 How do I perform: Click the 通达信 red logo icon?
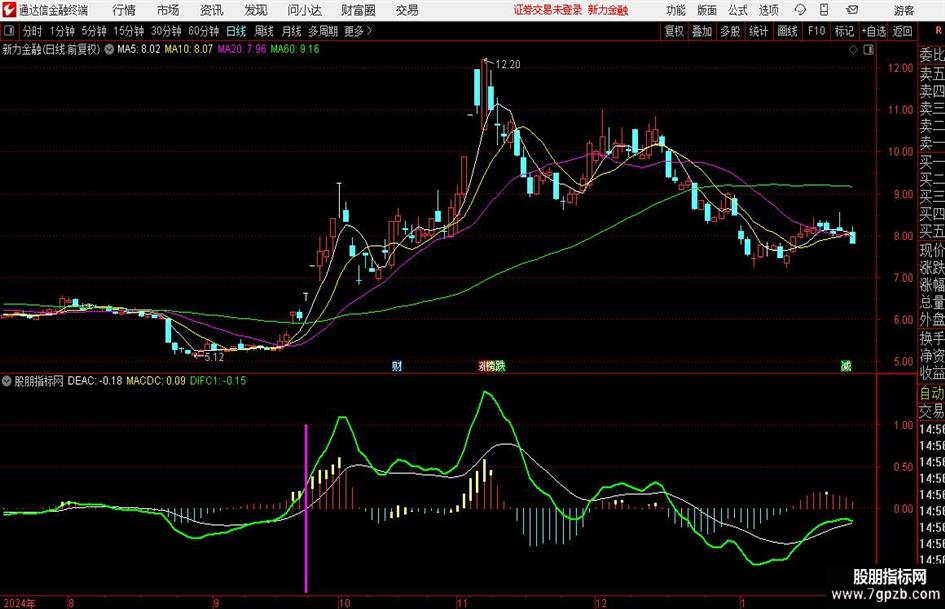(9, 10)
